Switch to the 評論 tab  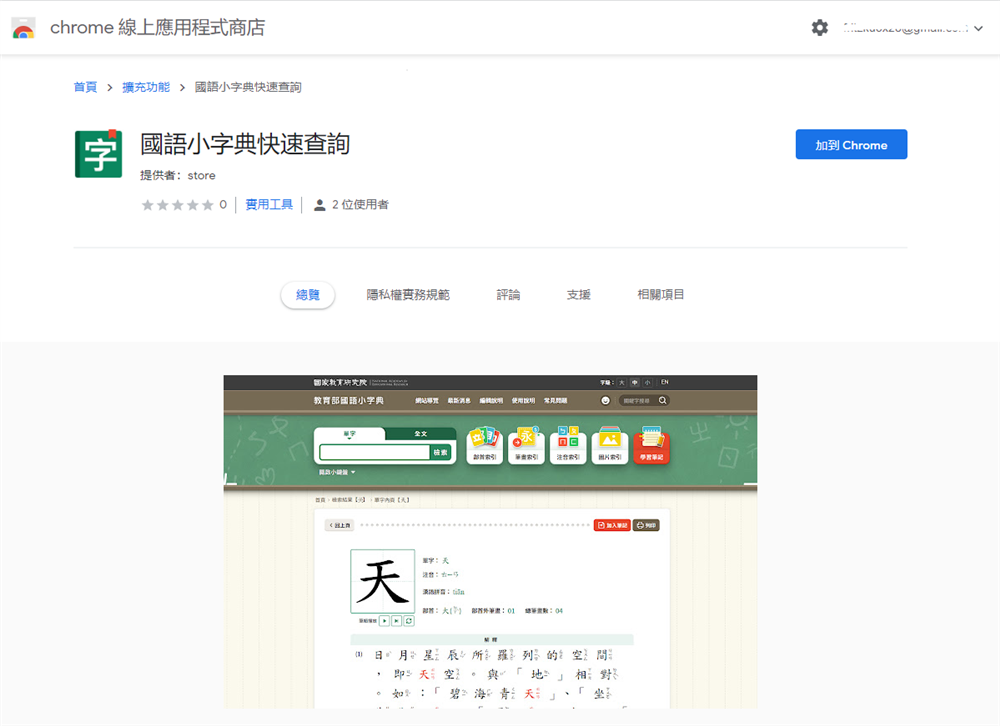pos(508,294)
